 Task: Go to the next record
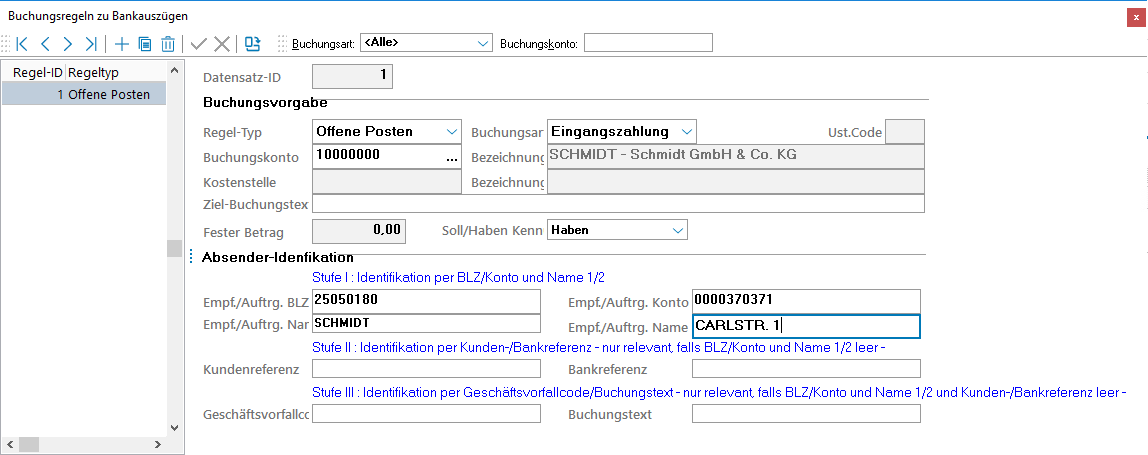68,44
